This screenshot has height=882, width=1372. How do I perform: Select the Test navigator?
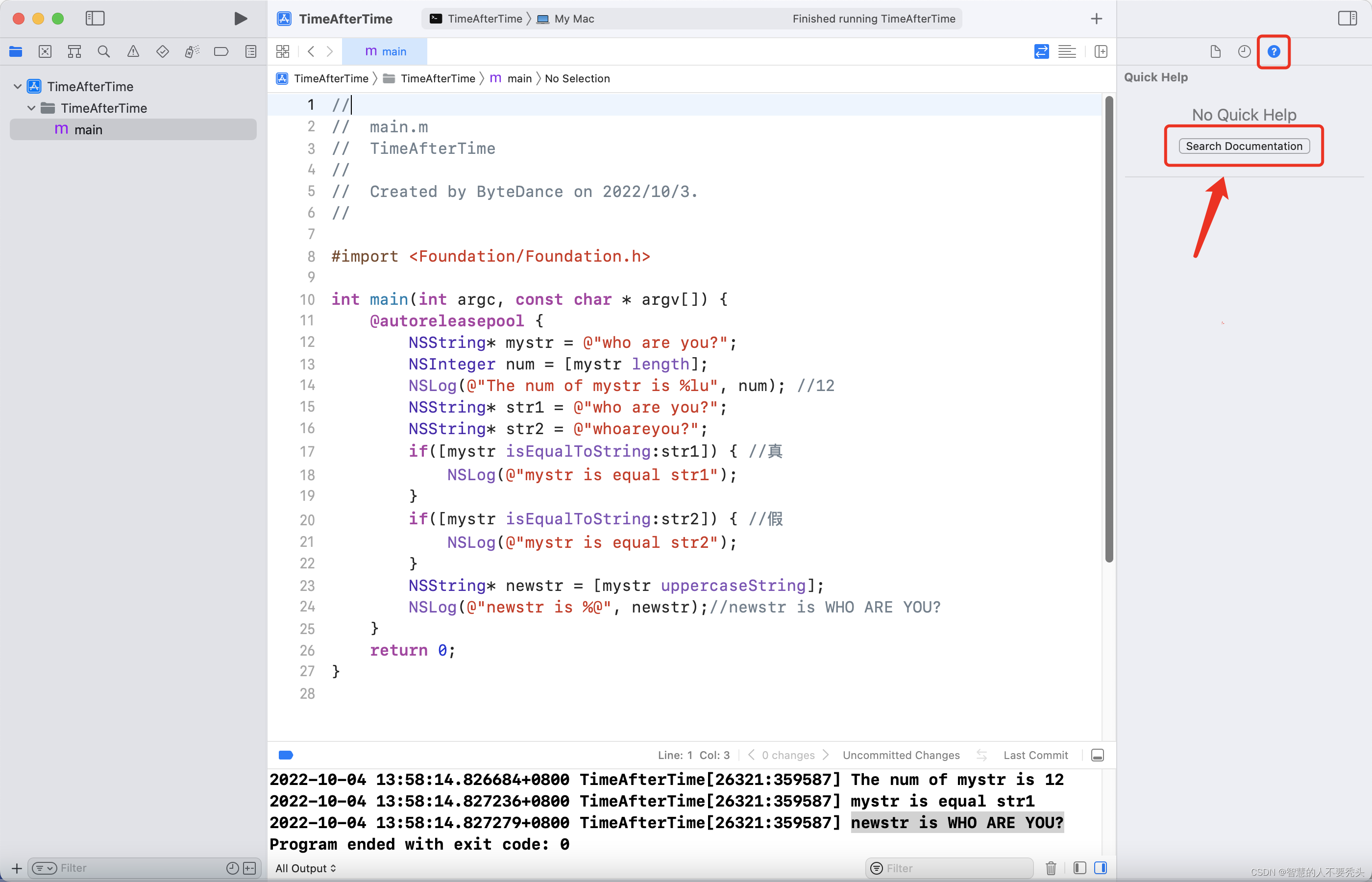coord(163,51)
